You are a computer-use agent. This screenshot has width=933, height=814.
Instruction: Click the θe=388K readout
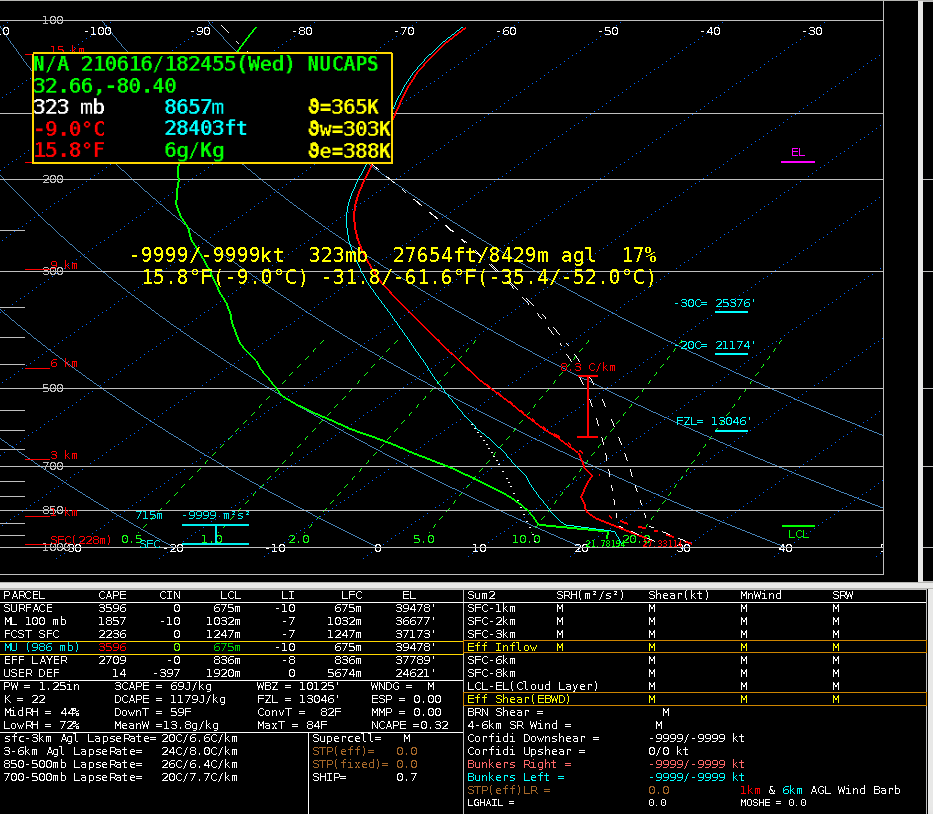pos(349,151)
